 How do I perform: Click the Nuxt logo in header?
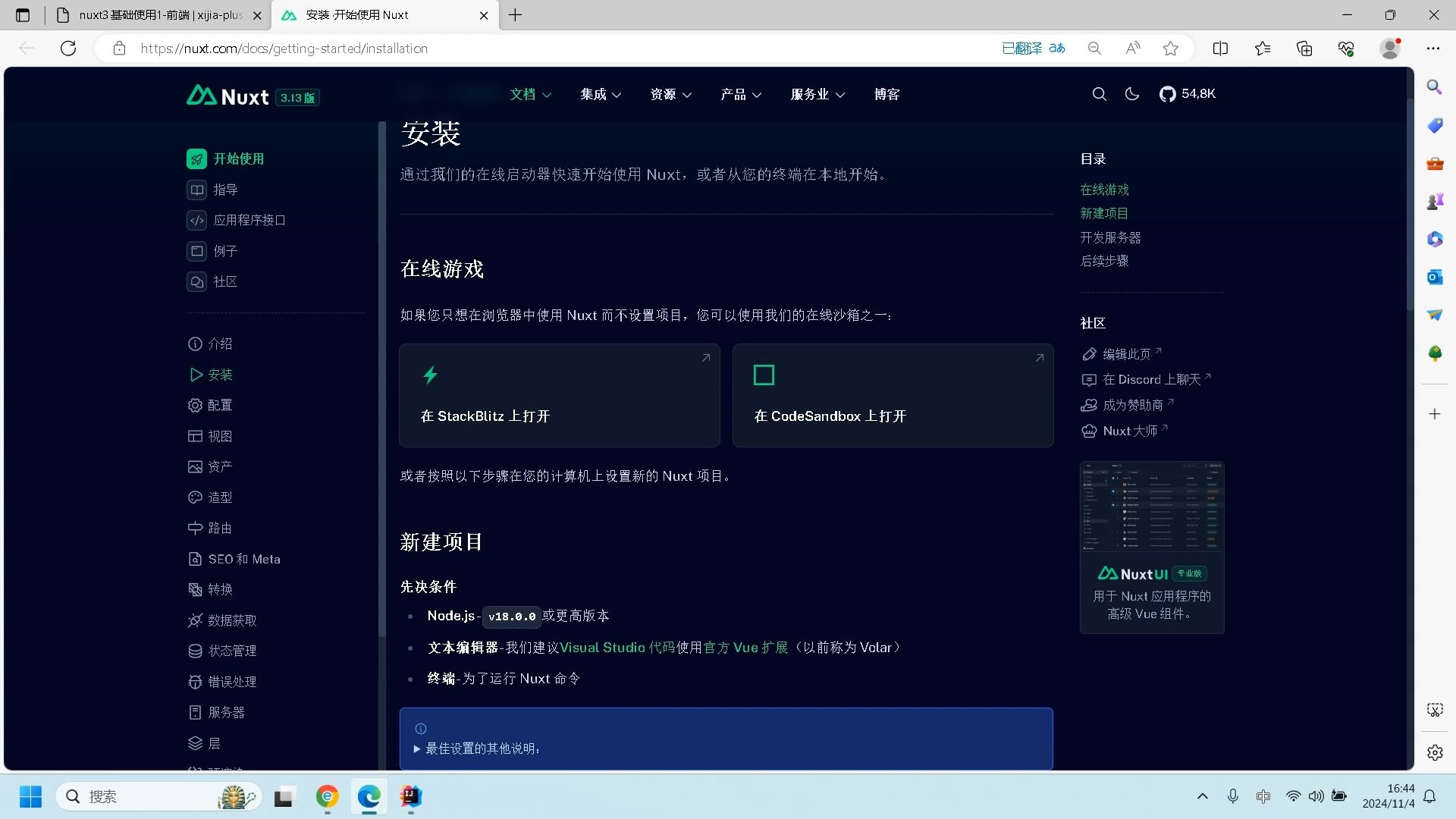click(x=227, y=96)
